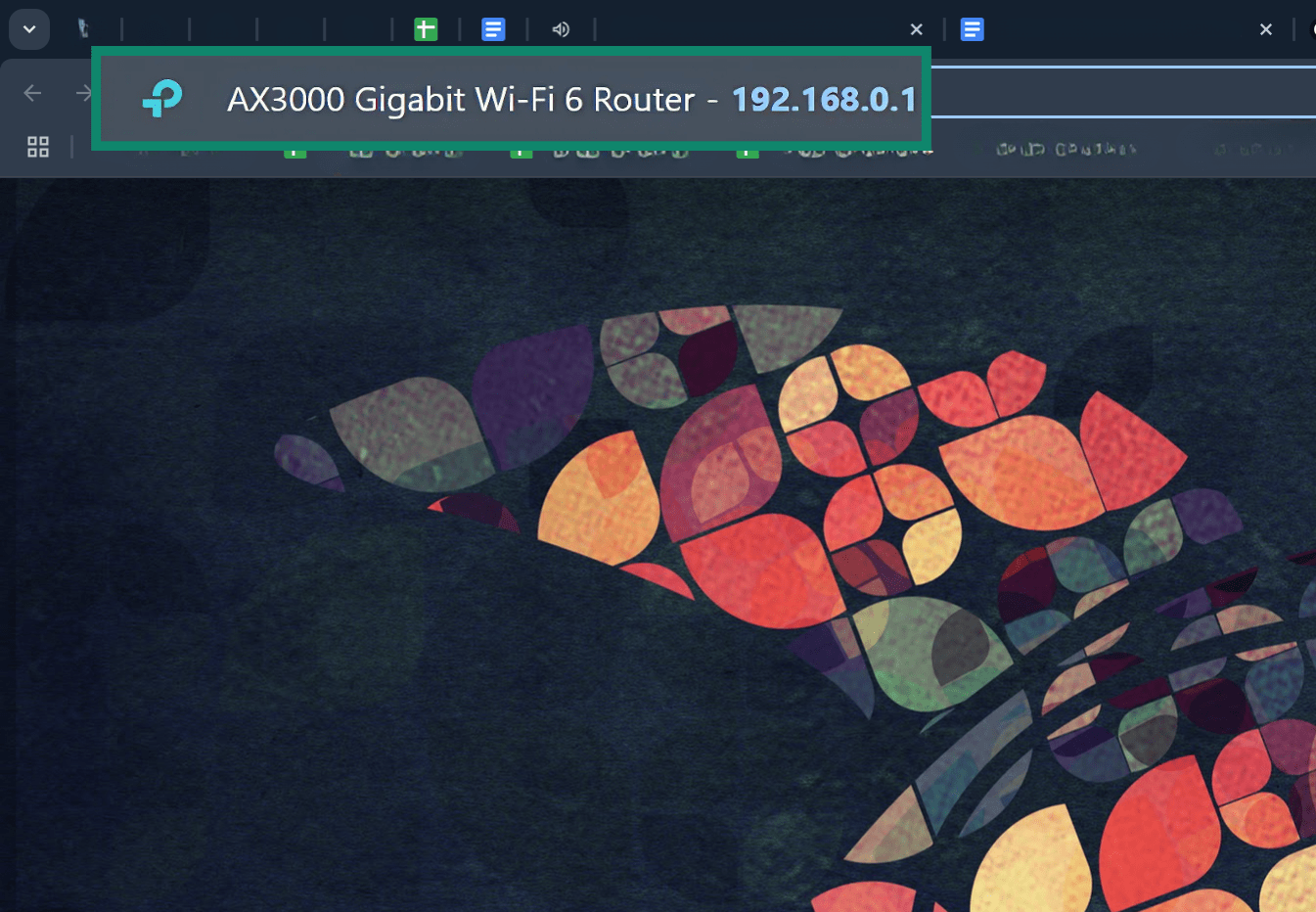The height and width of the screenshot is (912, 1316).
Task: Click the Google Docs icon on the active tab
Action: (493, 29)
